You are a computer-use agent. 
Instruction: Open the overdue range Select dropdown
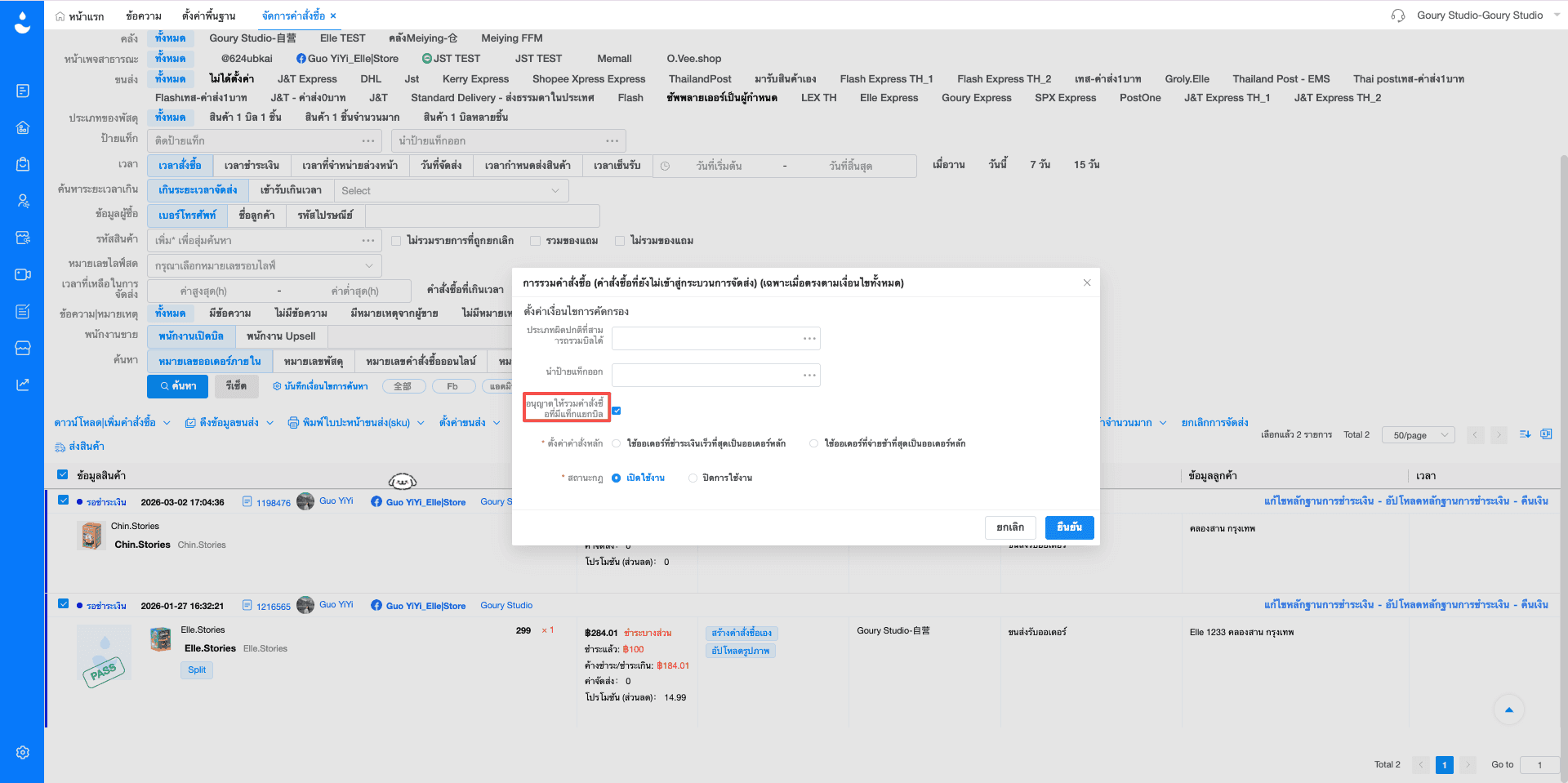pyautogui.click(x=451, y=190)
